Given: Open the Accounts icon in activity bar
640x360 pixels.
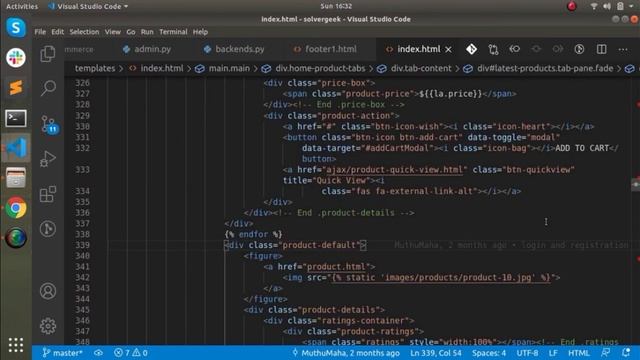Looking at the screenshot, I should (48, 291).
